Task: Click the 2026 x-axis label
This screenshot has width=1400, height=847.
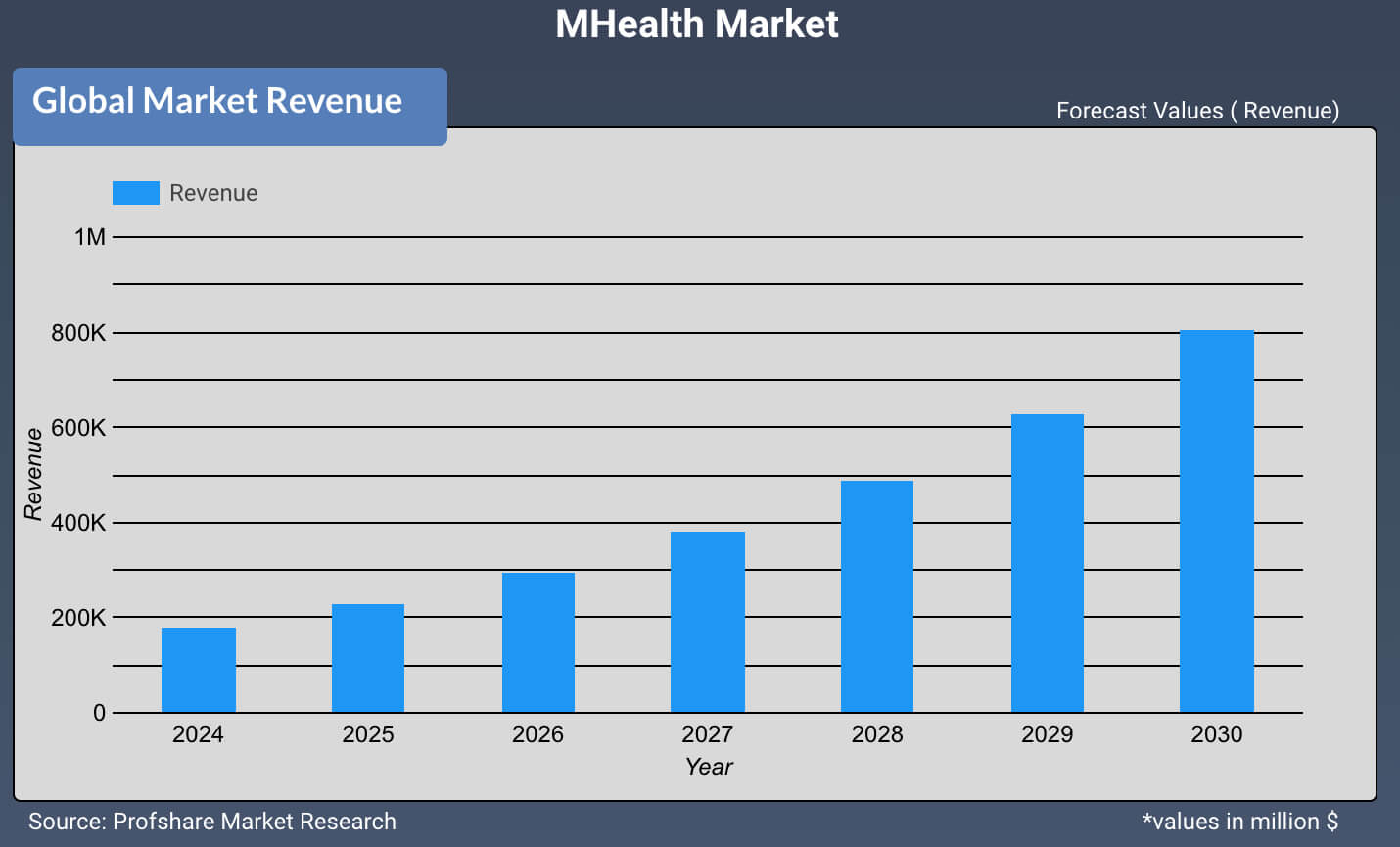Action: [x=537, y=734]
